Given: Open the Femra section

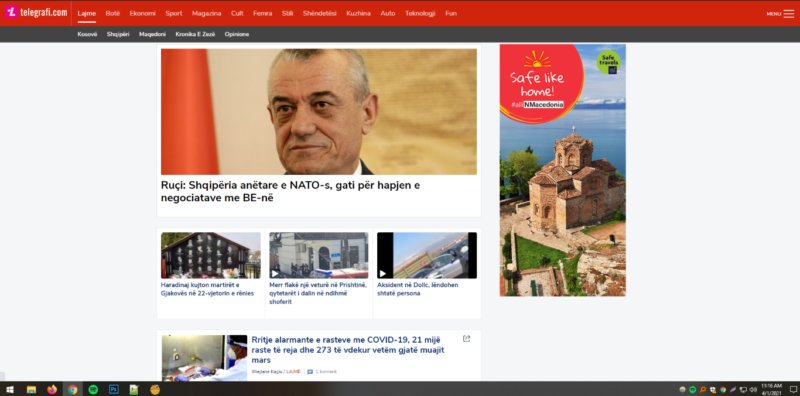Looking at the screenshot, I should [x=263, y=13].
